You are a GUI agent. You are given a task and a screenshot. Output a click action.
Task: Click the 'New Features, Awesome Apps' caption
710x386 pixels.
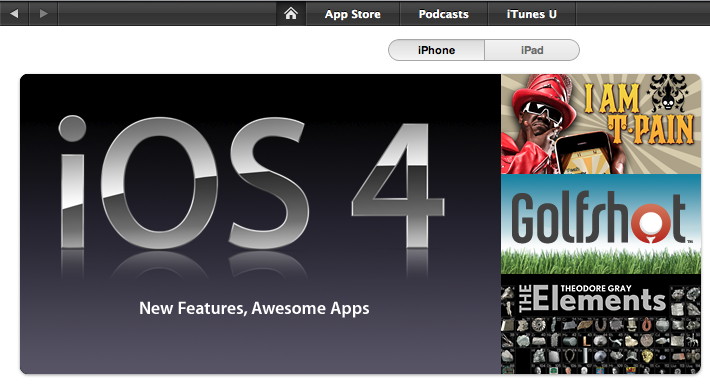point(254,309)
